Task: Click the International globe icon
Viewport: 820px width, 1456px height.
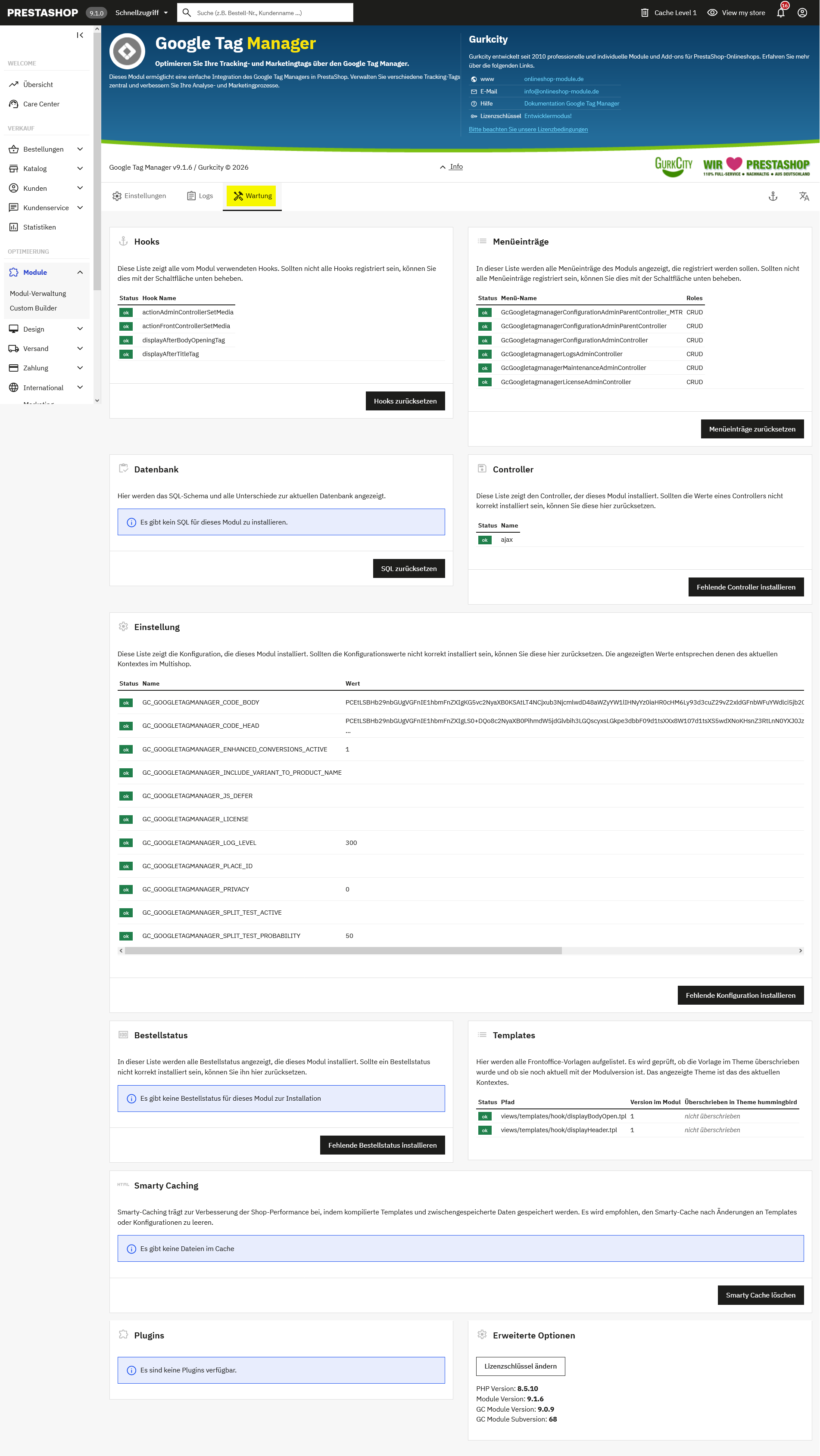Action: click(x=13, y=388)
